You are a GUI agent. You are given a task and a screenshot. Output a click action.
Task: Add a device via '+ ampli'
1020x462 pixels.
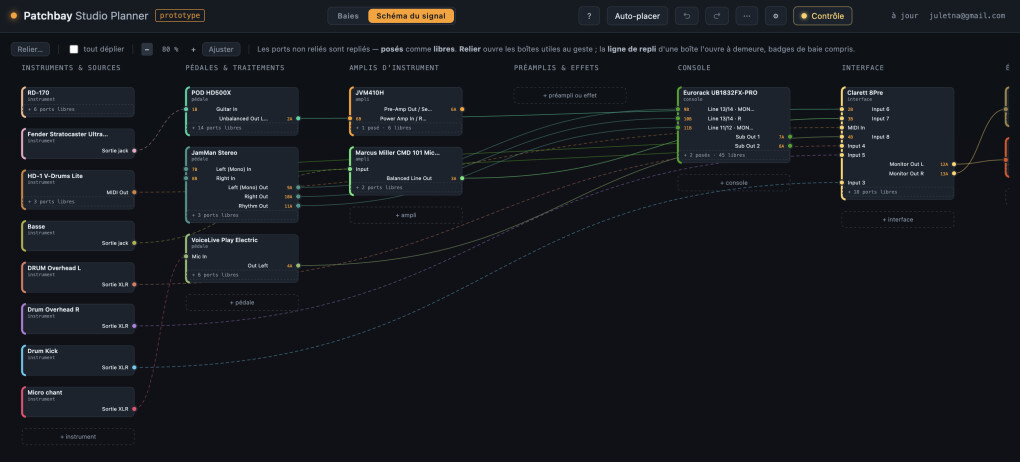(406, 215)
